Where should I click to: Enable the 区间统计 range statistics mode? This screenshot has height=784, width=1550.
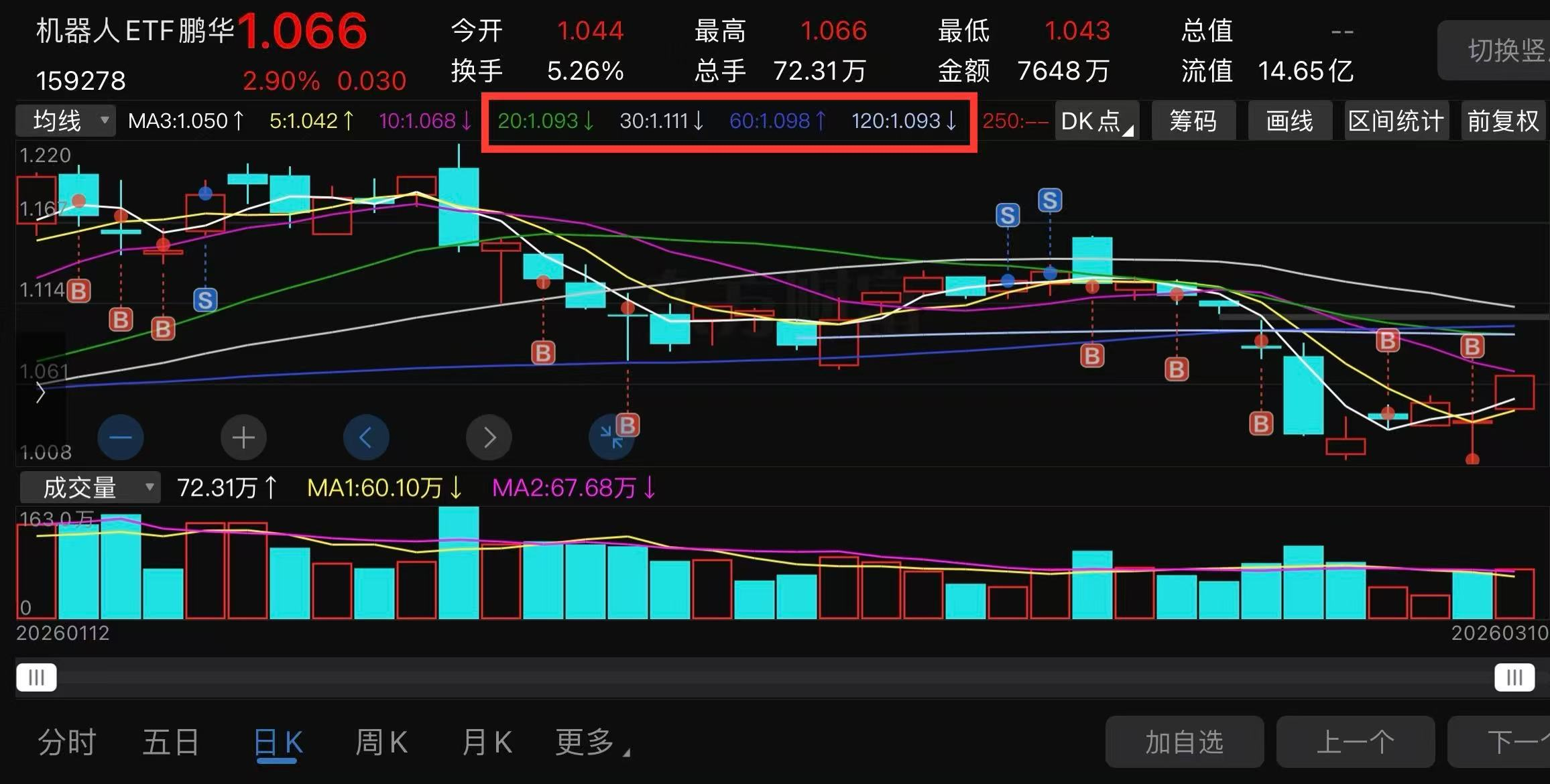pyautogui.click(x=1396, y=121)
